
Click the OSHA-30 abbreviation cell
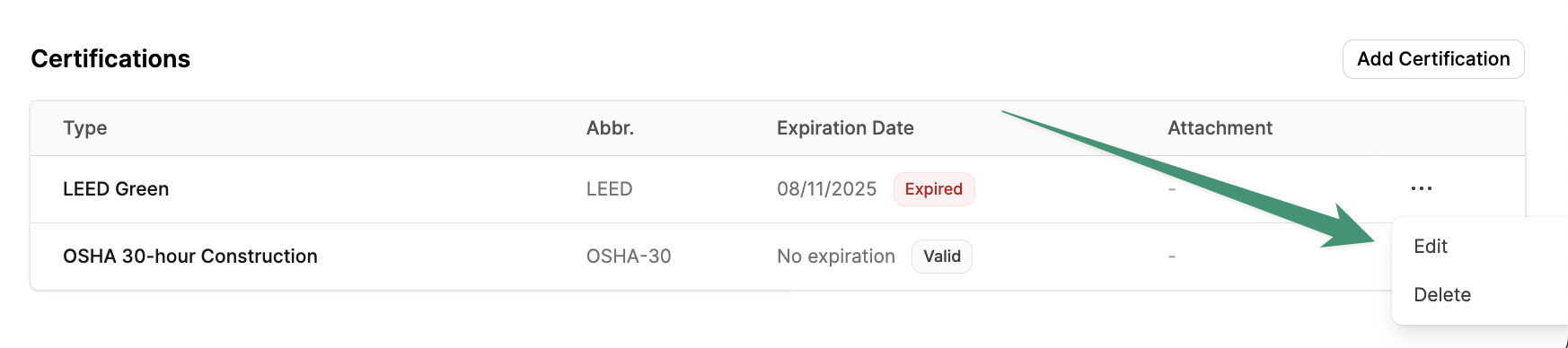pyautogui.click(x=629, y=257)
